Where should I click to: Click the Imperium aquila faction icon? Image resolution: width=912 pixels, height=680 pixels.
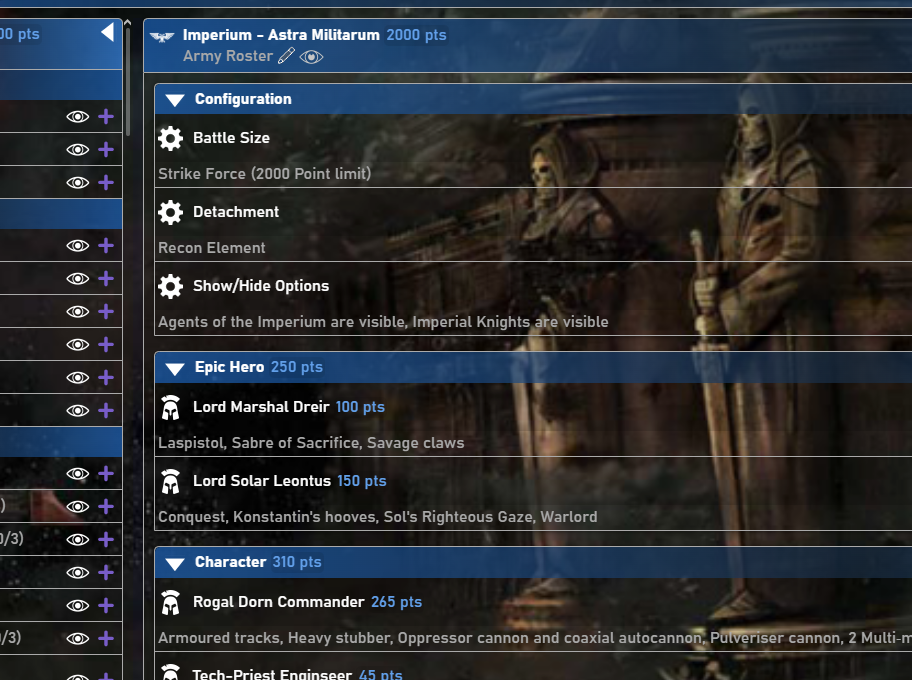[x=162, y=37]
